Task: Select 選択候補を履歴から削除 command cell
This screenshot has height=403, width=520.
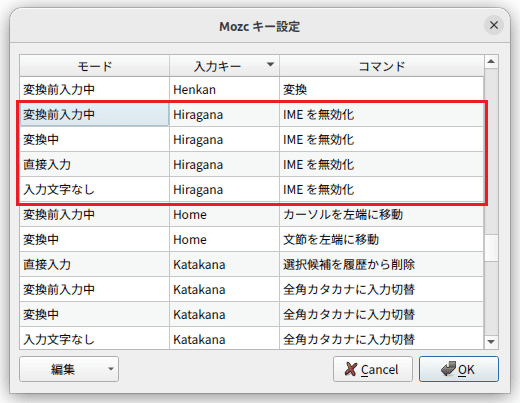Action: pos(382,264)
